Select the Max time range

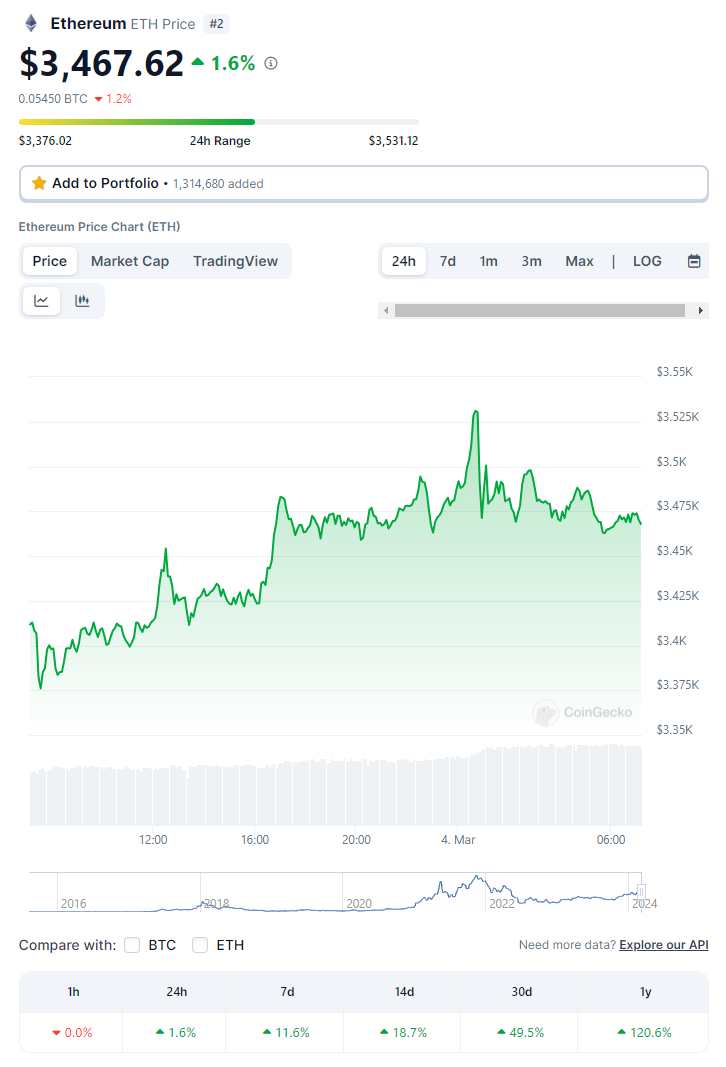[x=579, y=261]
